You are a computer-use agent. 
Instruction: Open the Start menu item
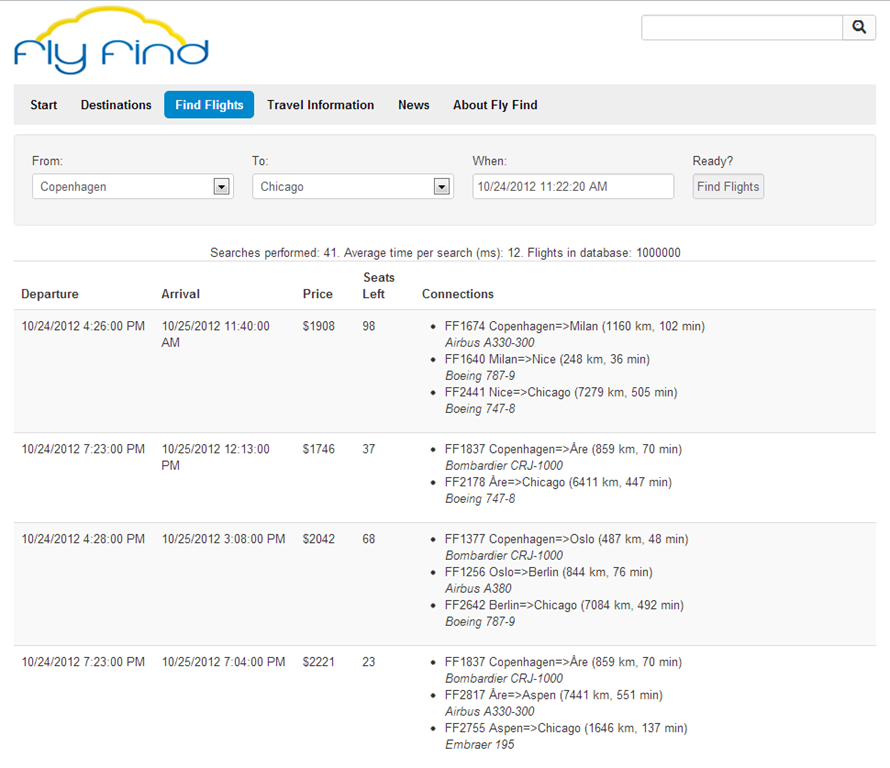coord(44,105)
